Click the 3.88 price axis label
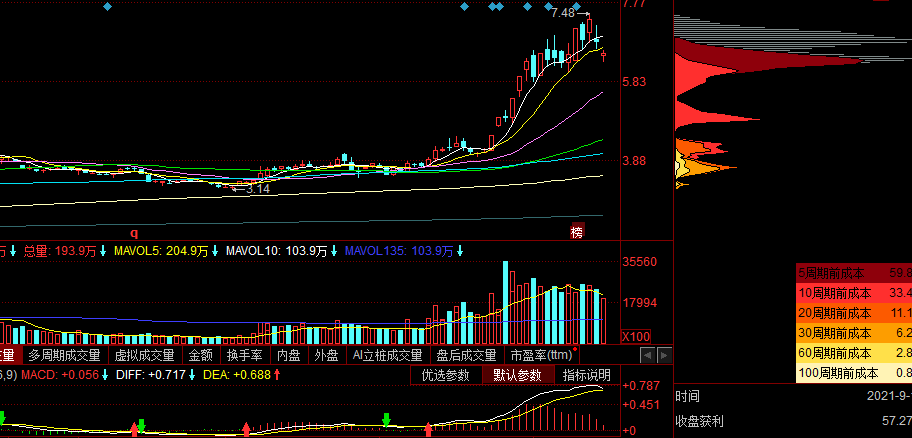912x438 pixels. click(634, 161)
